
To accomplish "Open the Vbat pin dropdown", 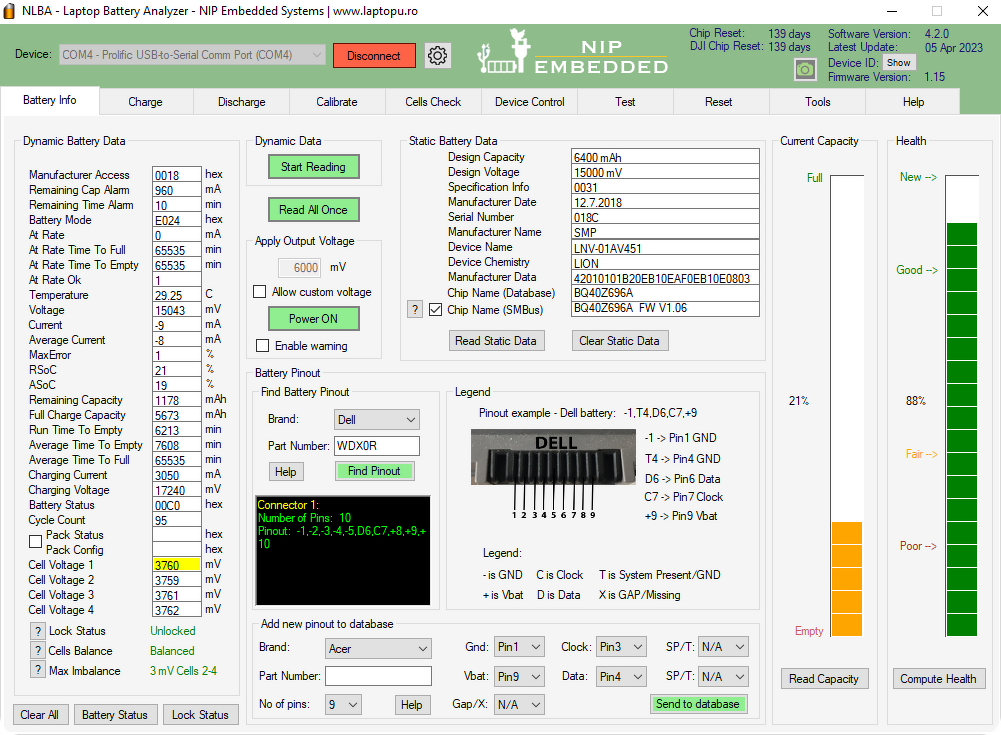I will [x=519, y=676].
